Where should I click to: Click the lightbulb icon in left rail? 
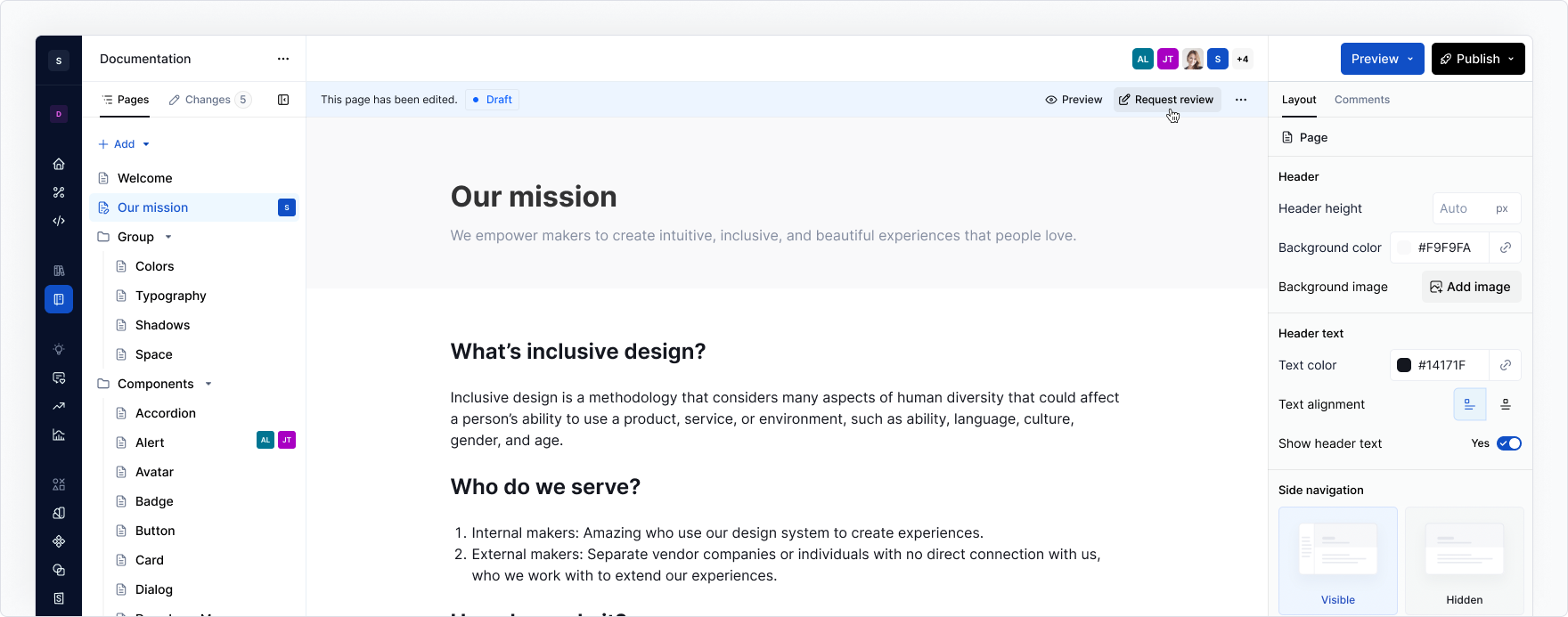tap(59, 349)
